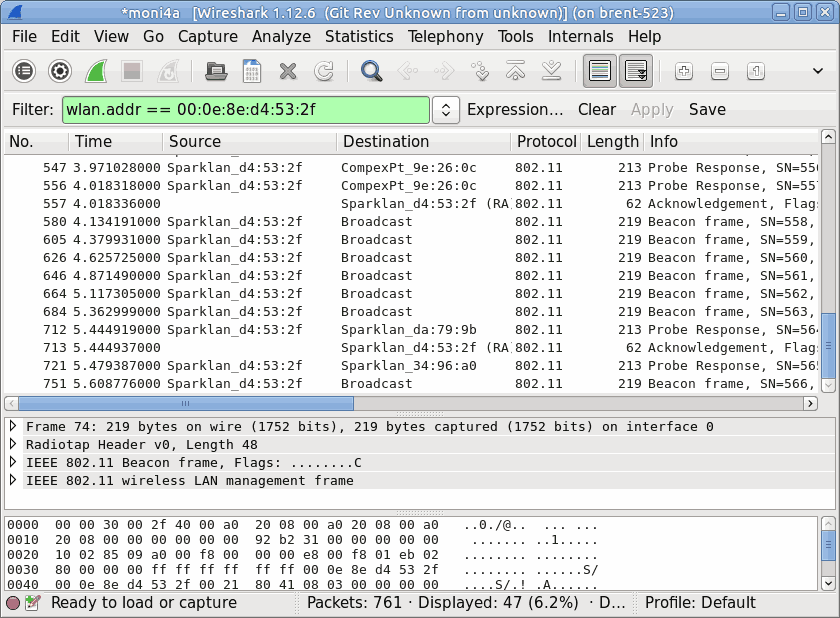Click the capture file comments icon in status bar
This screenshot has height=618, width=840.
pos(32,603)
